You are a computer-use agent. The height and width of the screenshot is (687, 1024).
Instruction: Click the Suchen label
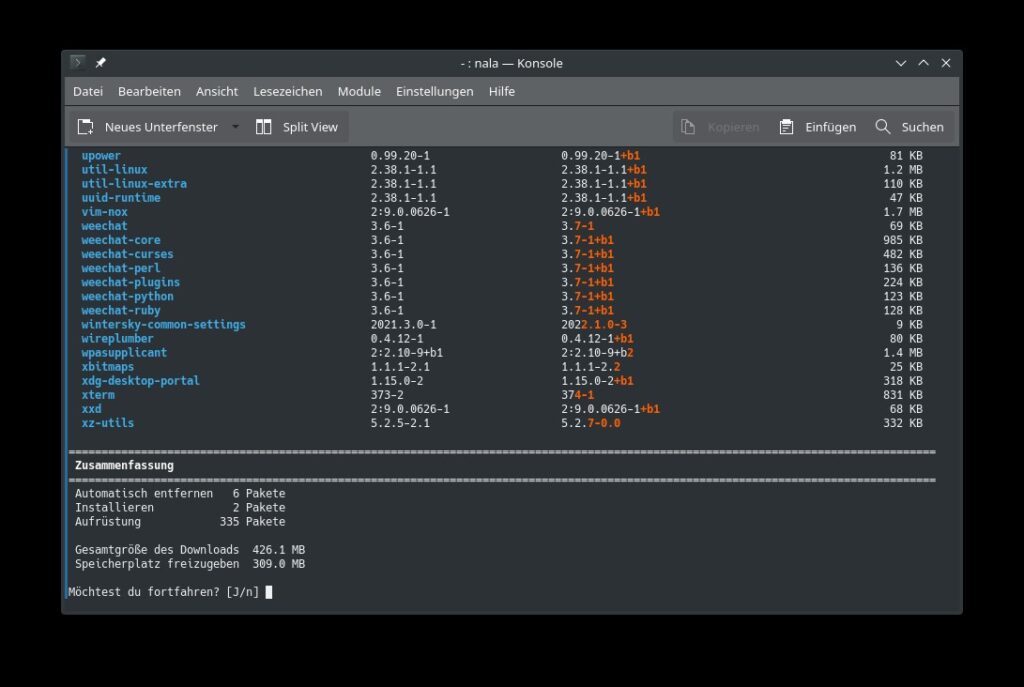(x=923, y=127)
